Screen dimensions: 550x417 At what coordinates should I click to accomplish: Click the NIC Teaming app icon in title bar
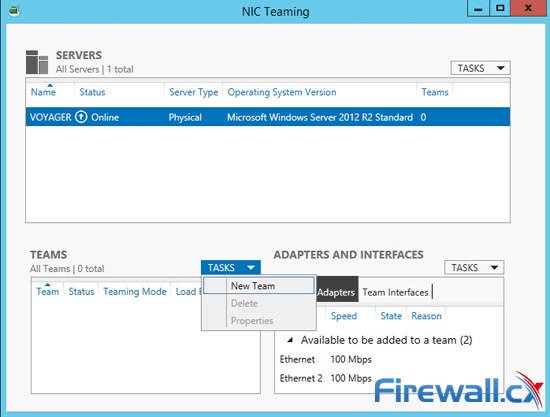pos(14,11)
